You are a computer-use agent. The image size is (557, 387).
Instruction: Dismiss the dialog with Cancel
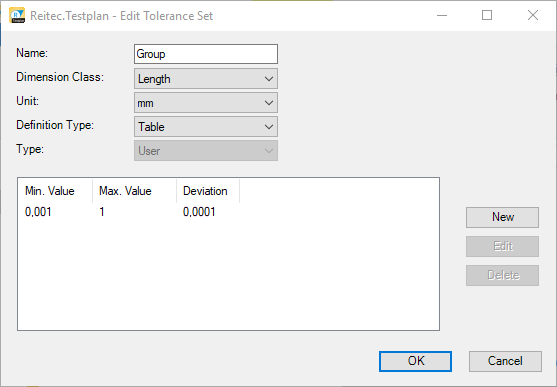(x=505, y=361)
